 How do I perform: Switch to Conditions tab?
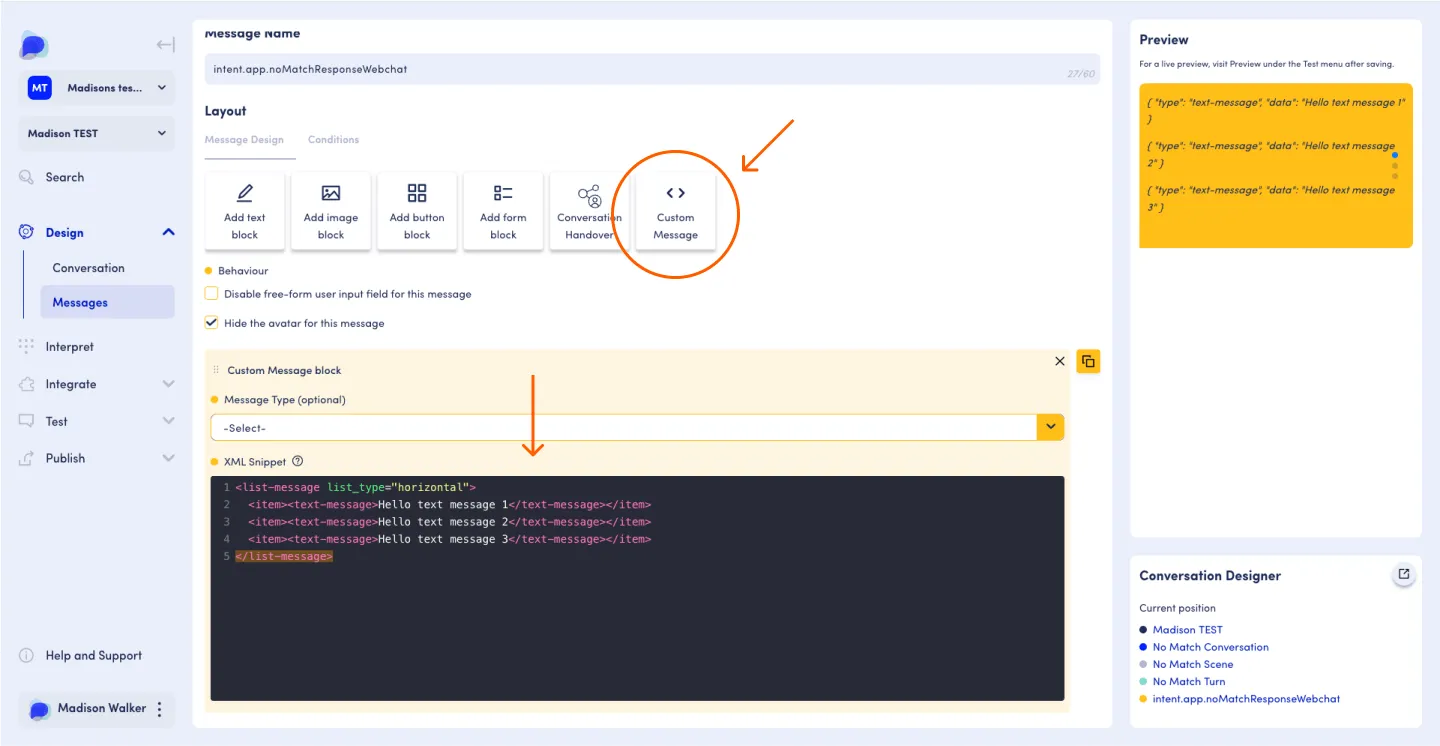(333, 140)
